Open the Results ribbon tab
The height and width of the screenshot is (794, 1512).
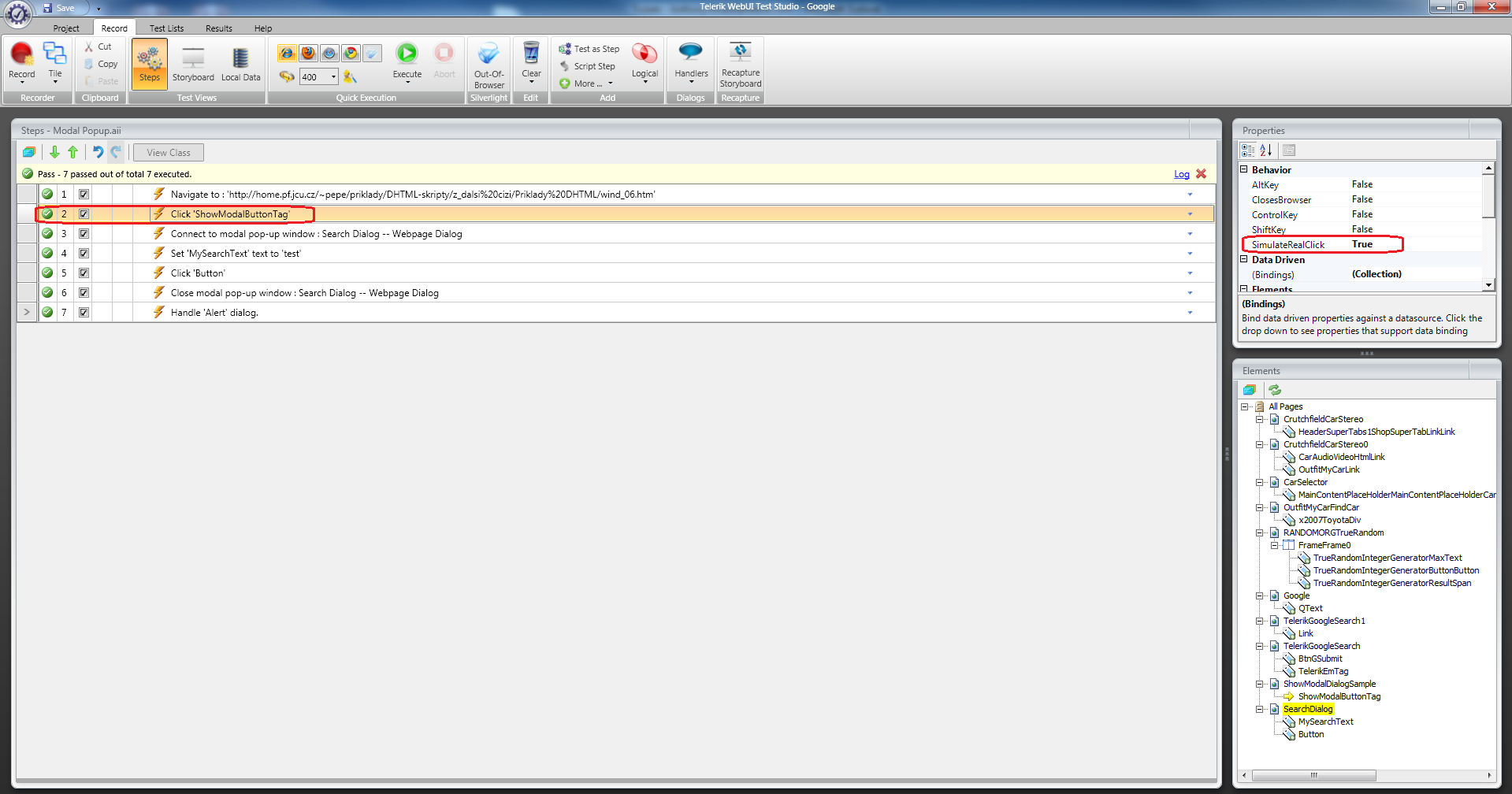[219, 28]
